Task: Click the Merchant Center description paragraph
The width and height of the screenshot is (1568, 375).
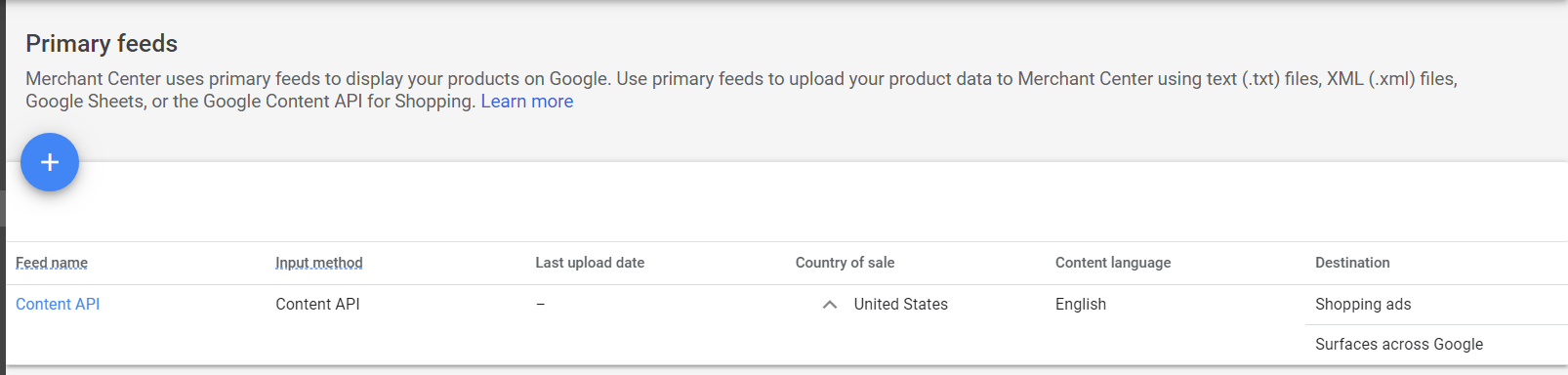Action: click(x=741, y=90)
